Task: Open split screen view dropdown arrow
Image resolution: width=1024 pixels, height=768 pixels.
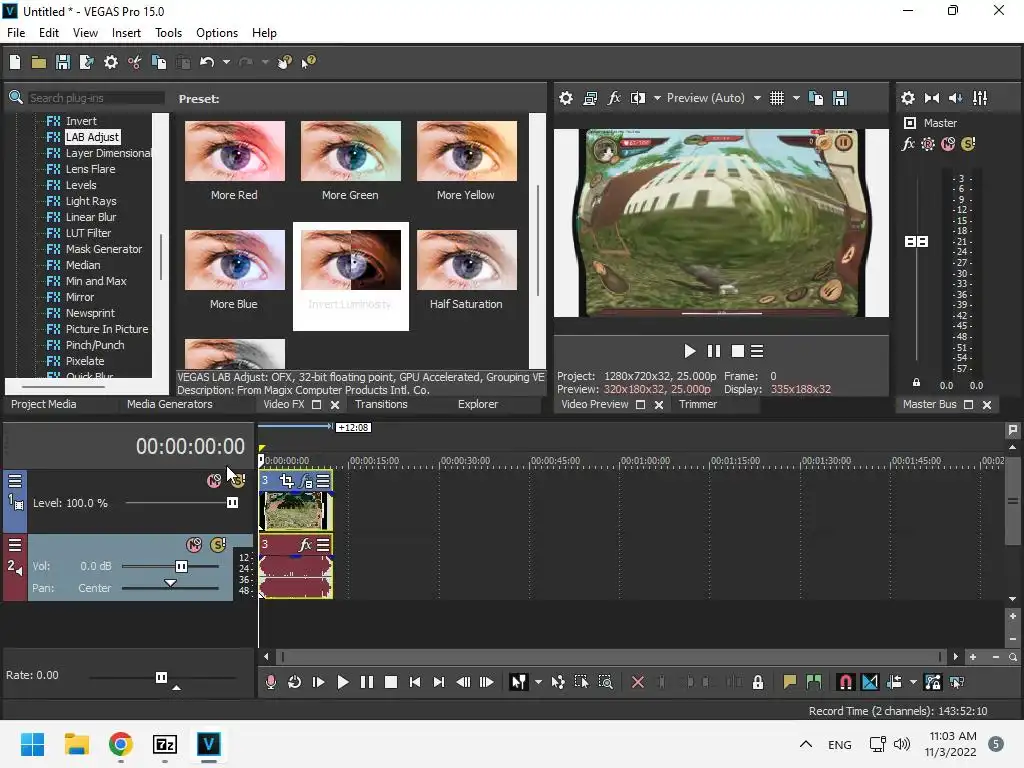Action: pos(657,98)
